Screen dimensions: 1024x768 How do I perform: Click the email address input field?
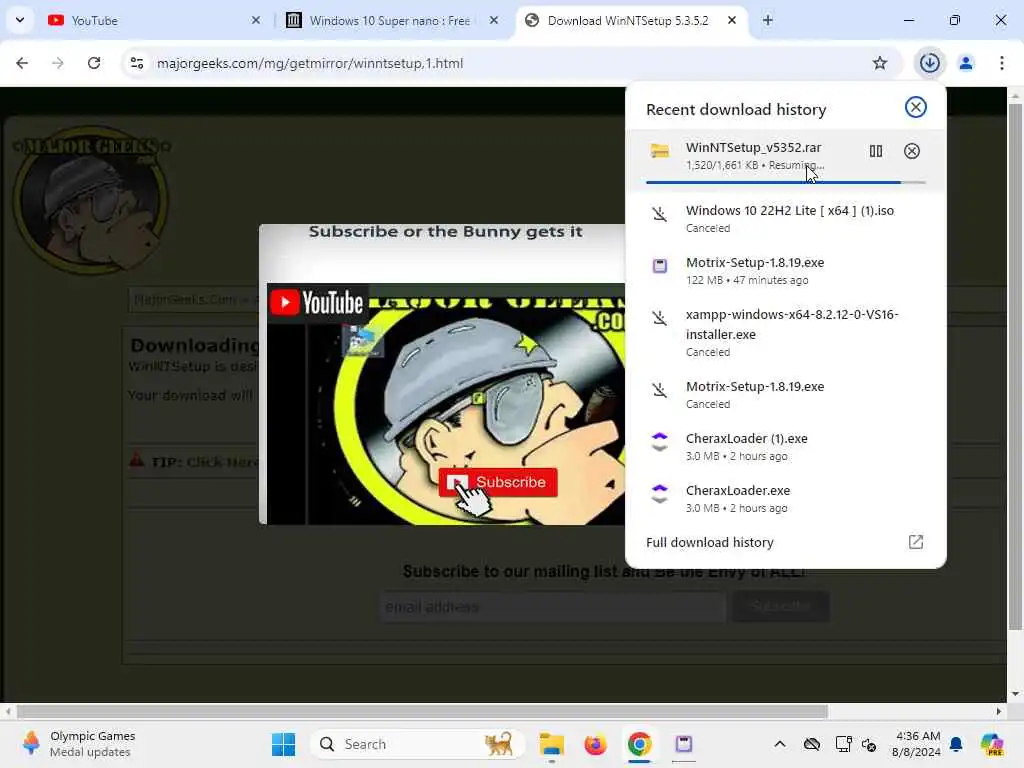pos(552,607)
